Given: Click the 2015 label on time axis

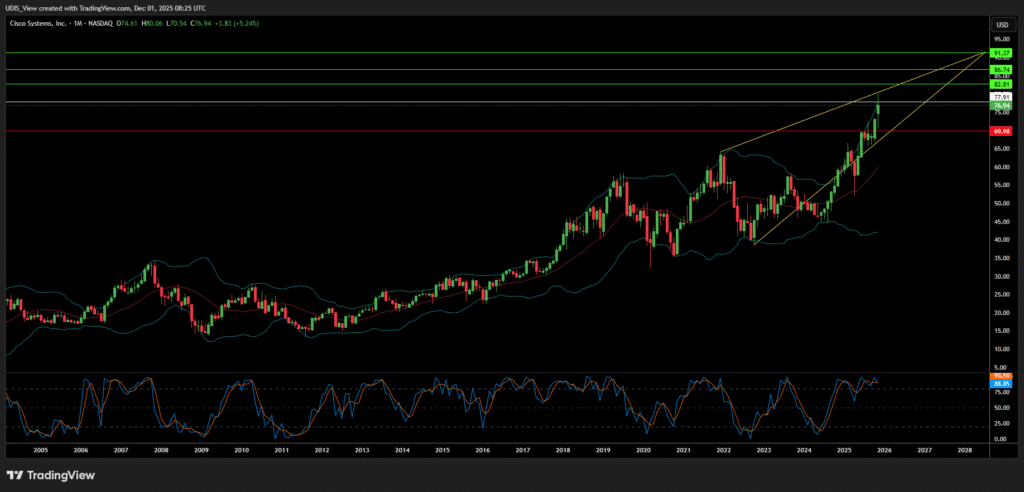Looking at the screenshot, I should 442,451.
